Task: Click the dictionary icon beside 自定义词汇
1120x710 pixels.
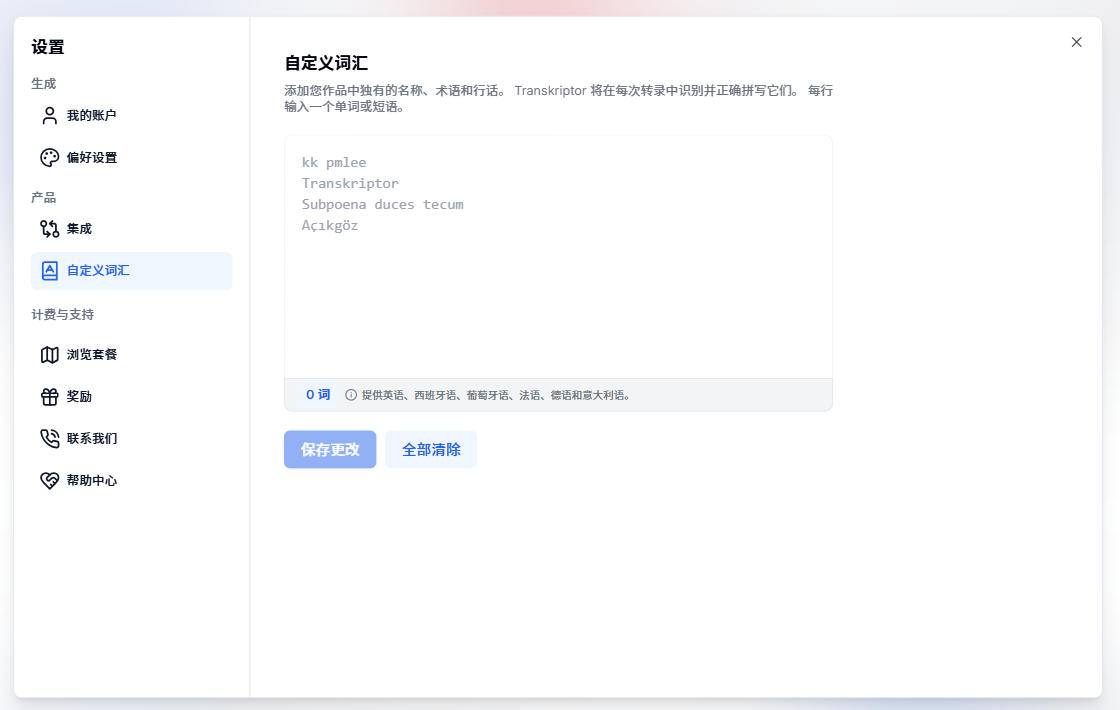Action: click(x=49, y=271)
